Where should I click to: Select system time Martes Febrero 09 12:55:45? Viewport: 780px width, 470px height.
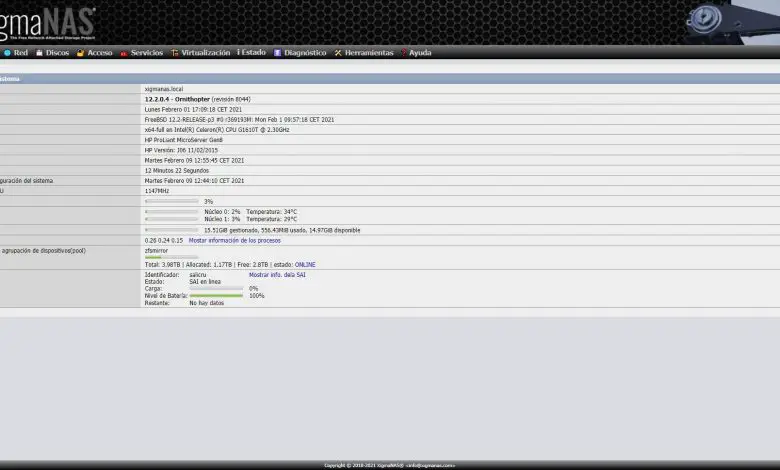pyautogui.click(x=194, y=161)
